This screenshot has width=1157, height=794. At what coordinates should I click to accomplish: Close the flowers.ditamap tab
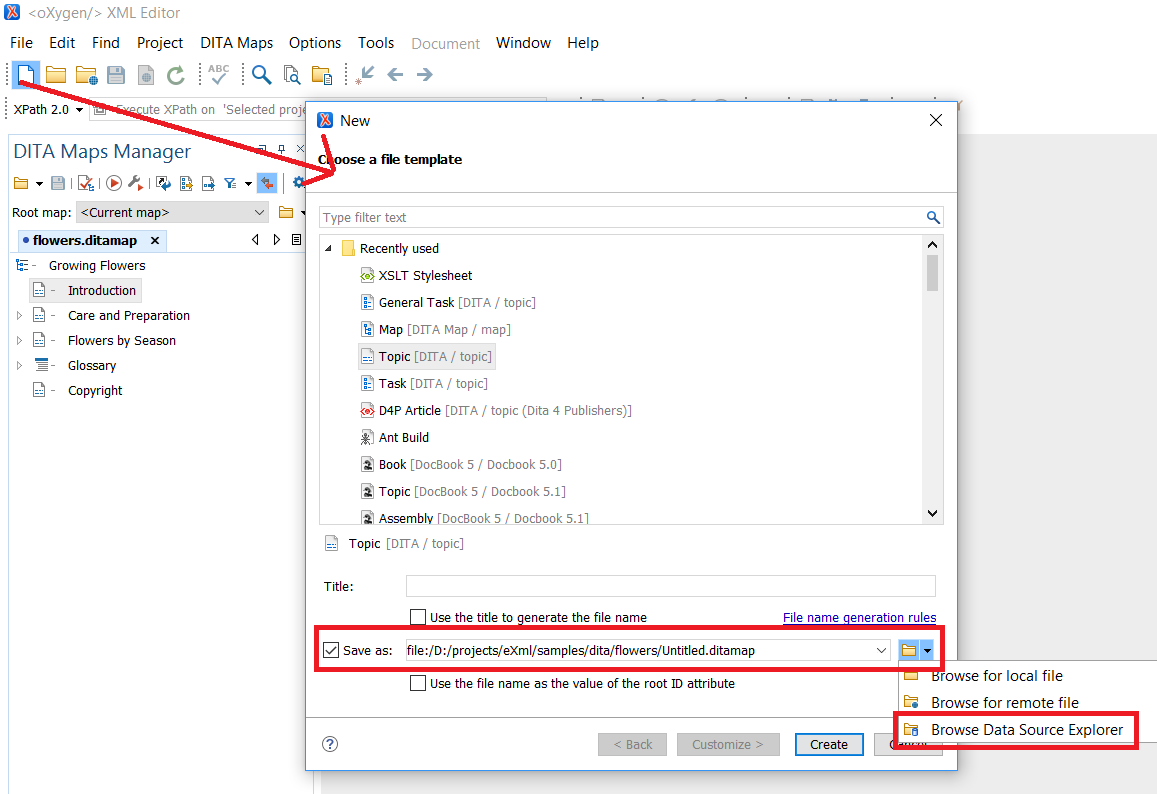[155, 241]
